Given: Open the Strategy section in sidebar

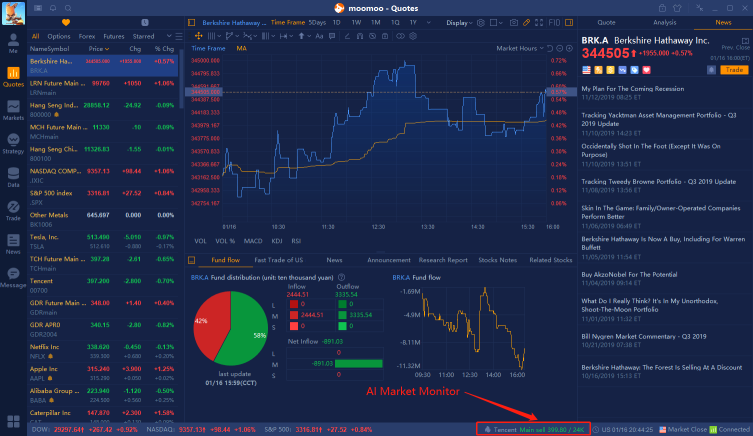Looking at the screenshot, I should pyautogui.click(x=13, y=144).
